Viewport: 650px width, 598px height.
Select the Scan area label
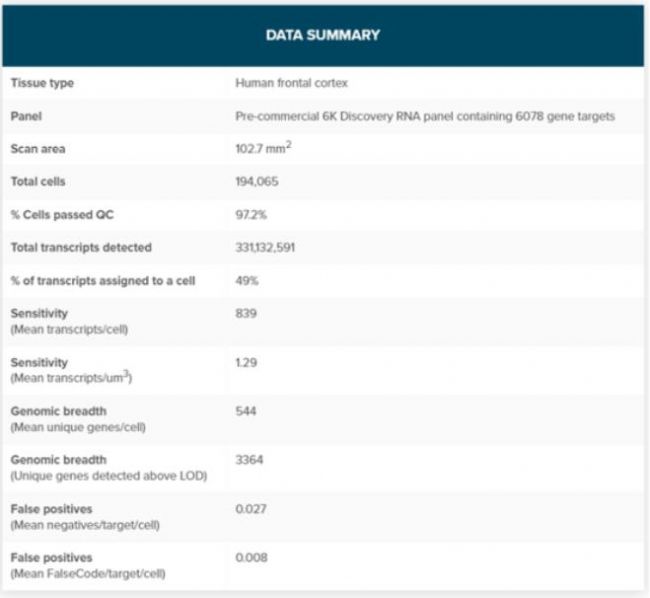pyautogui.click(x=38, y=149)
